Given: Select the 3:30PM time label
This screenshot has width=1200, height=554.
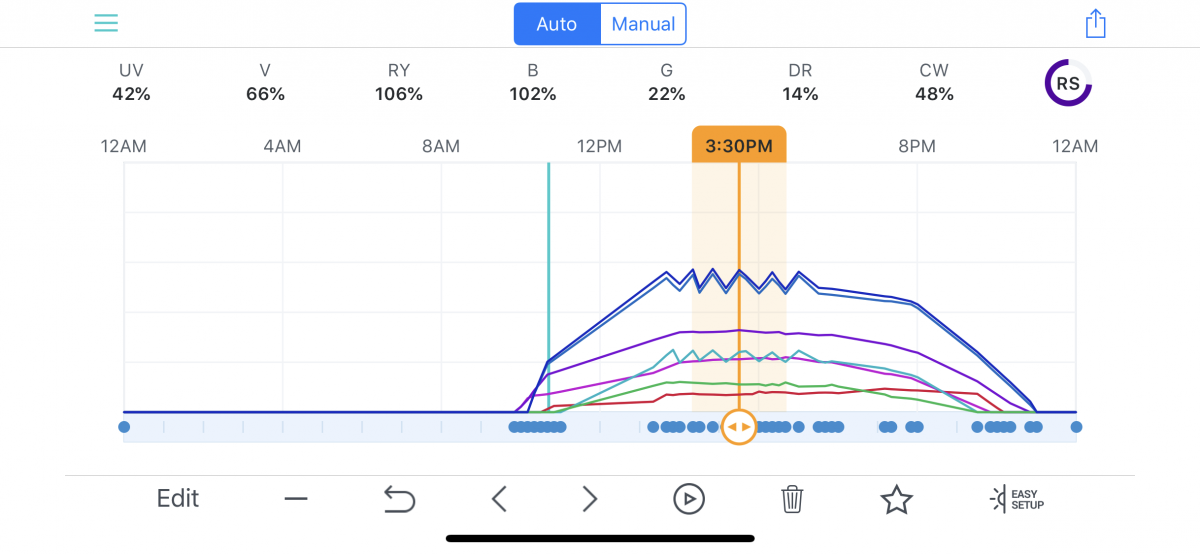Looking at the screenshot, I should (739, 146).
